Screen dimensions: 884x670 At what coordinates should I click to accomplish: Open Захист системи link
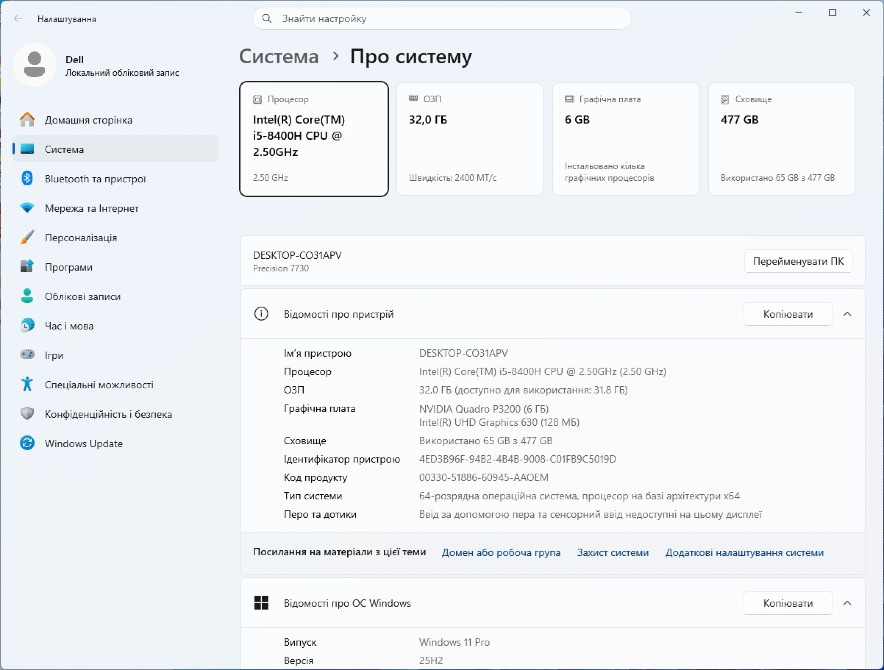[613, 553]
